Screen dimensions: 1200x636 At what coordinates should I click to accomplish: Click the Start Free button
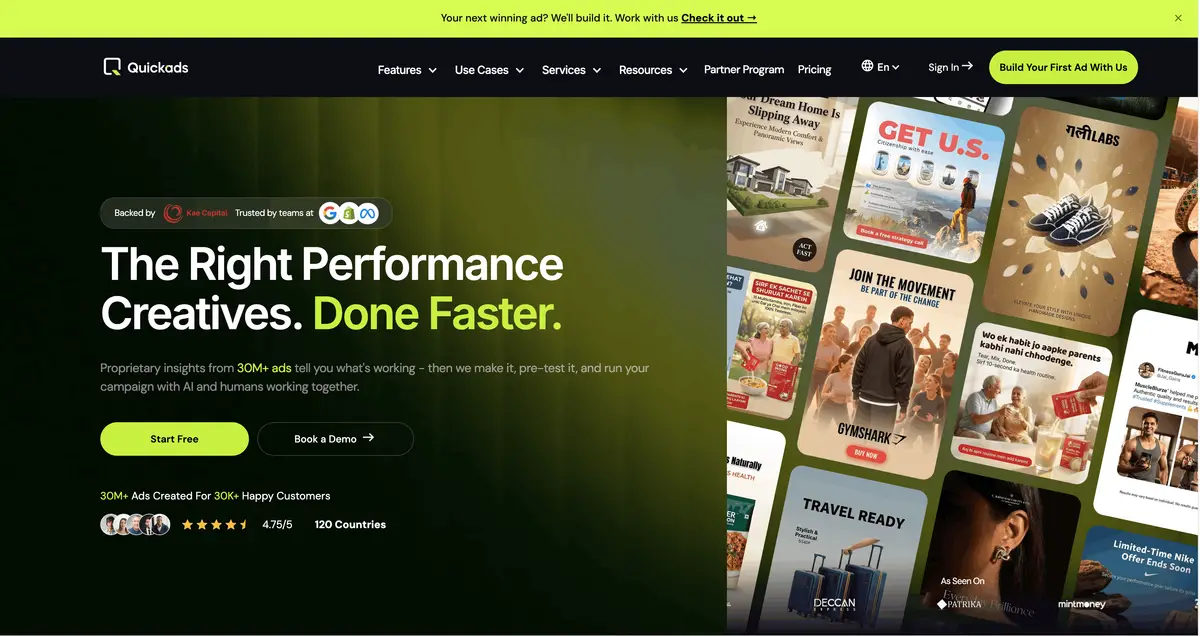pyautogui.click(x=174, y=439)
